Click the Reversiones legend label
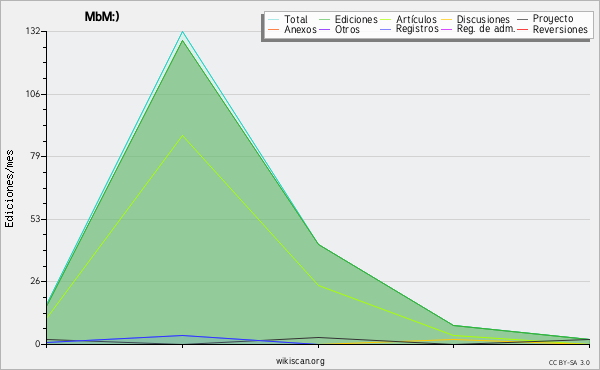Image resolution: width=600 pixels, height=370 pixels. tap(560, 29)
